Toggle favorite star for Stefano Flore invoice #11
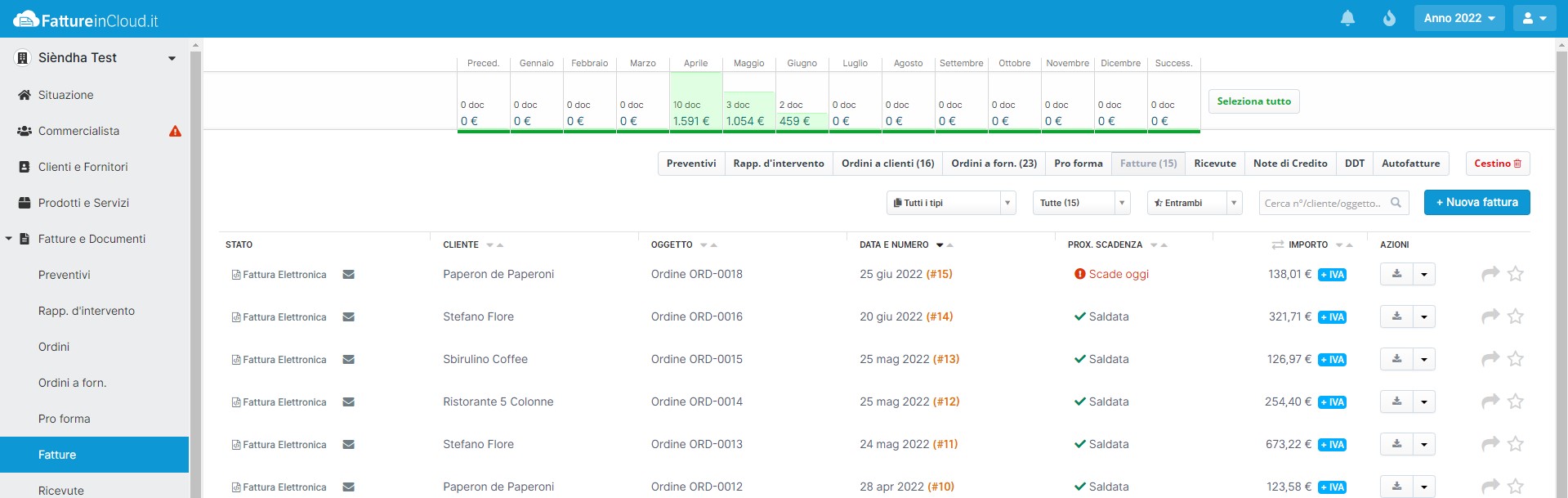Screen dimensions: 1568x498 [1516, 444]
